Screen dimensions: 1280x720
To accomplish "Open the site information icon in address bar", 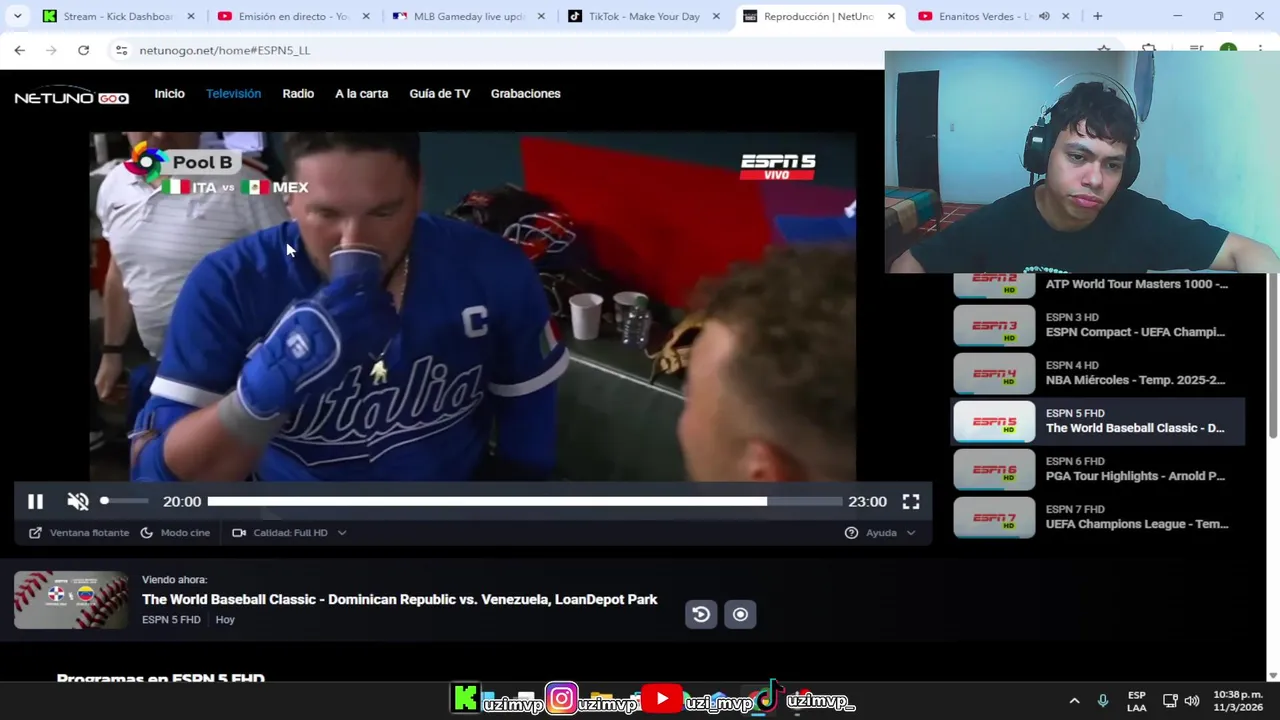I will [121, 50].
